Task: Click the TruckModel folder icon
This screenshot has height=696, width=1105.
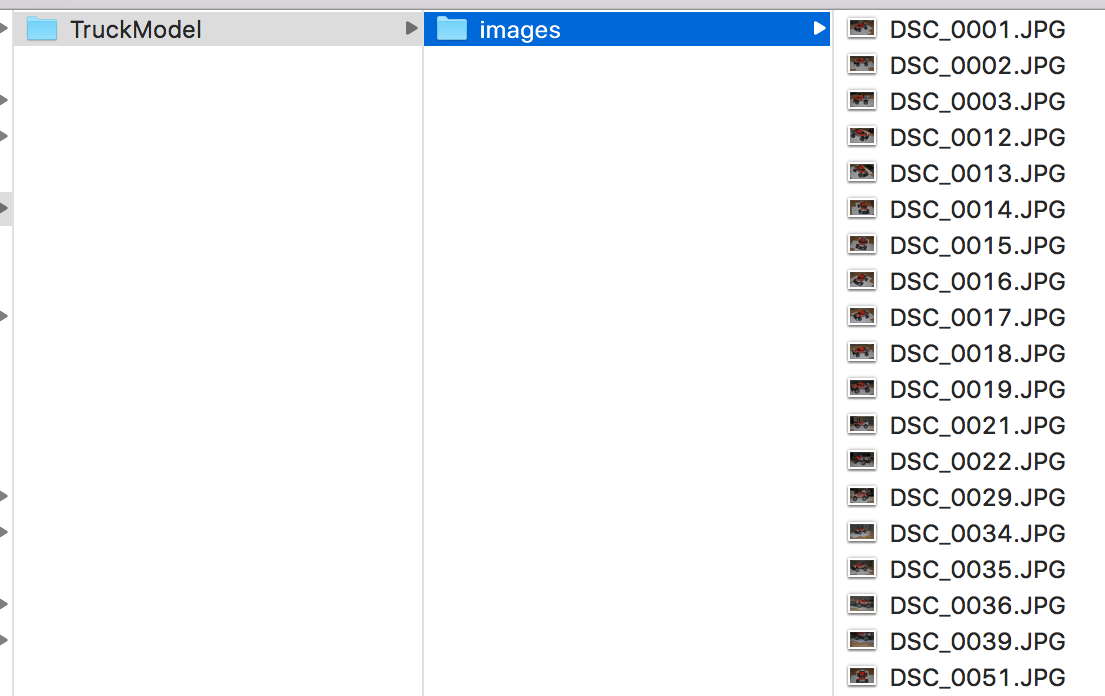Action: pyautogui.click(x=42, y=29)
